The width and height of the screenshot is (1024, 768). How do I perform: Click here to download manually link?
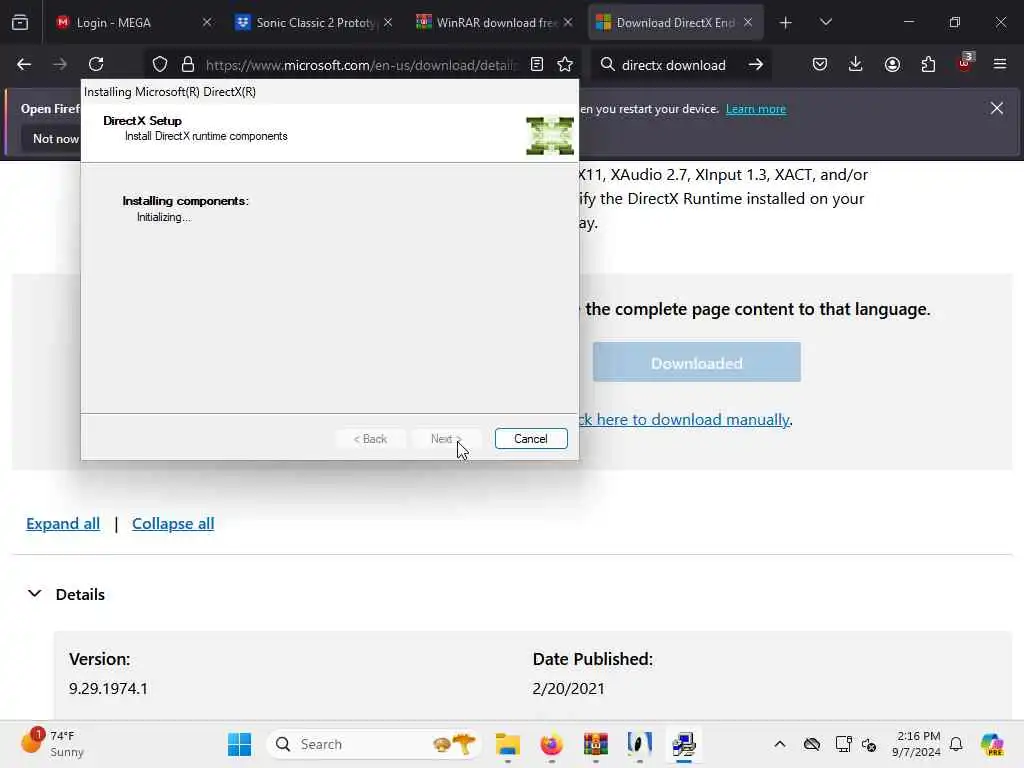tap(686, 419)
